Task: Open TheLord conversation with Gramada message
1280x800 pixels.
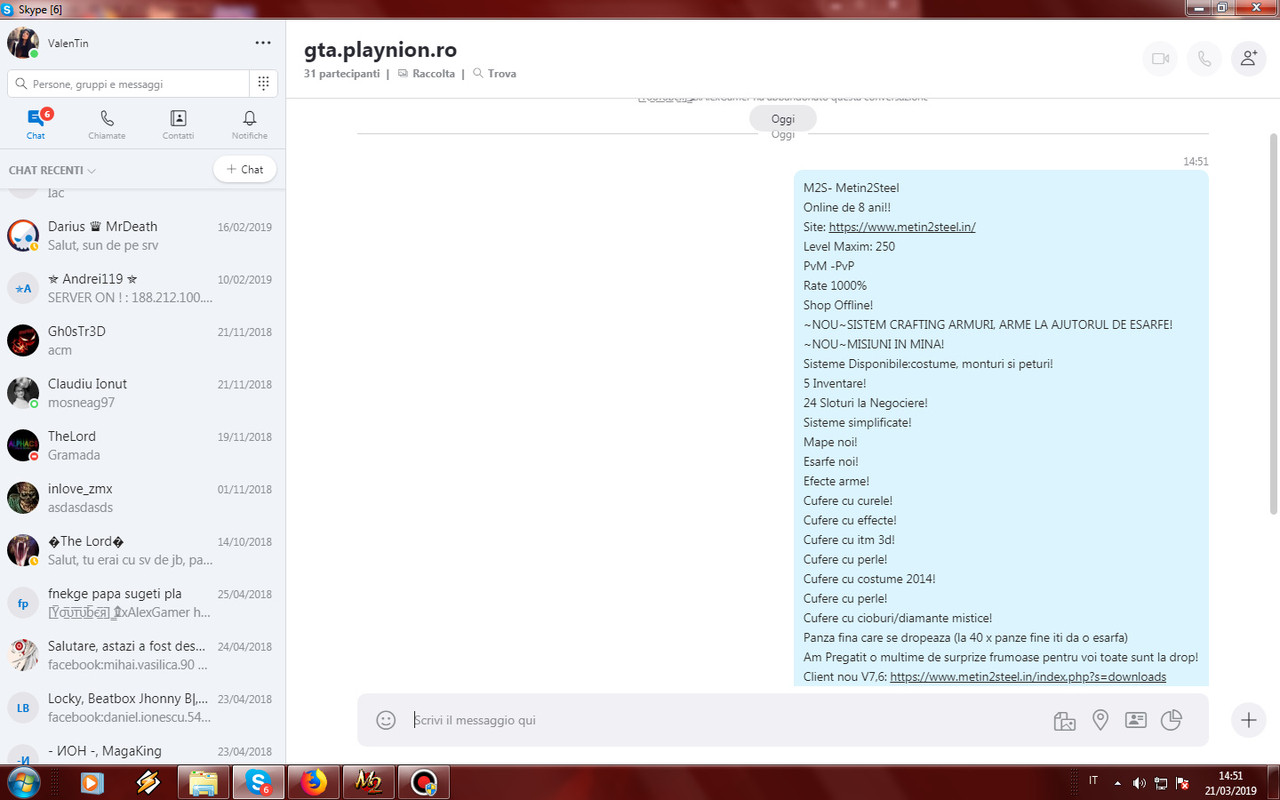Action: tap(142, 445)
